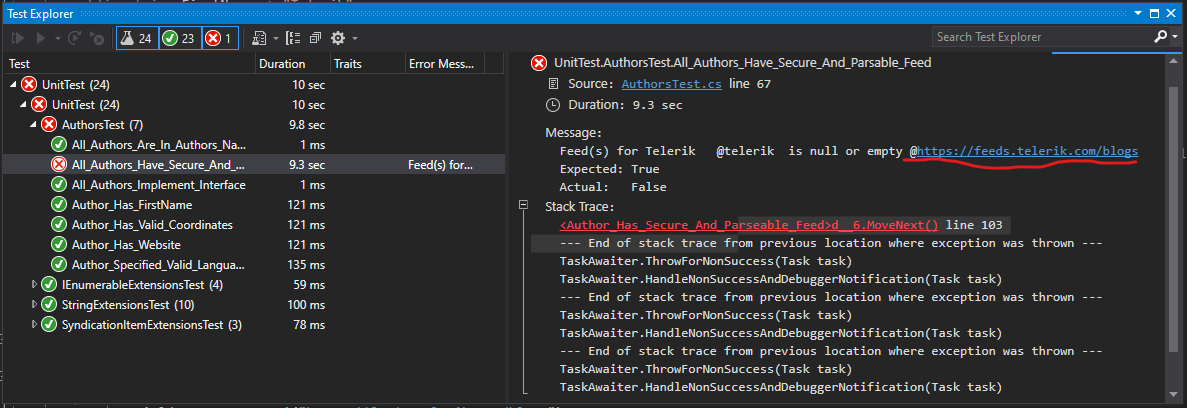Click the Search Test Explorer field
This screenshot has width=1187, height=408.
(1040, 36)
